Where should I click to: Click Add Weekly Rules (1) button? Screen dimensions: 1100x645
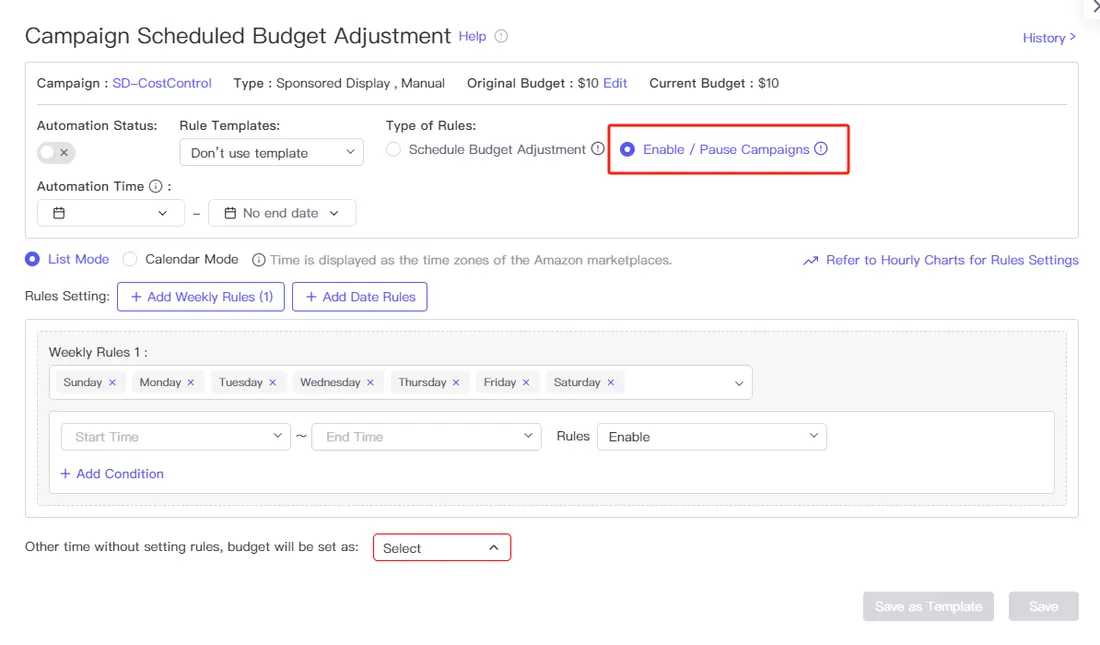tap(201, 297)
